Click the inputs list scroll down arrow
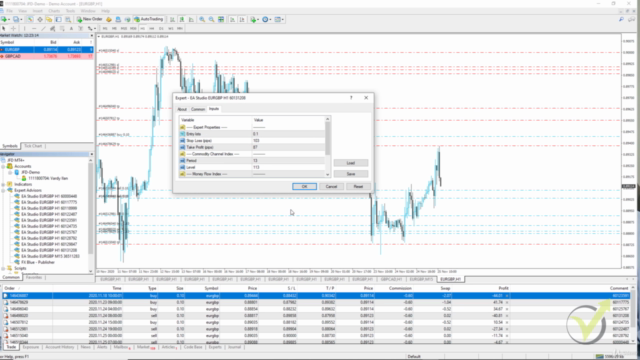The image size is (640, 360). 327,174
